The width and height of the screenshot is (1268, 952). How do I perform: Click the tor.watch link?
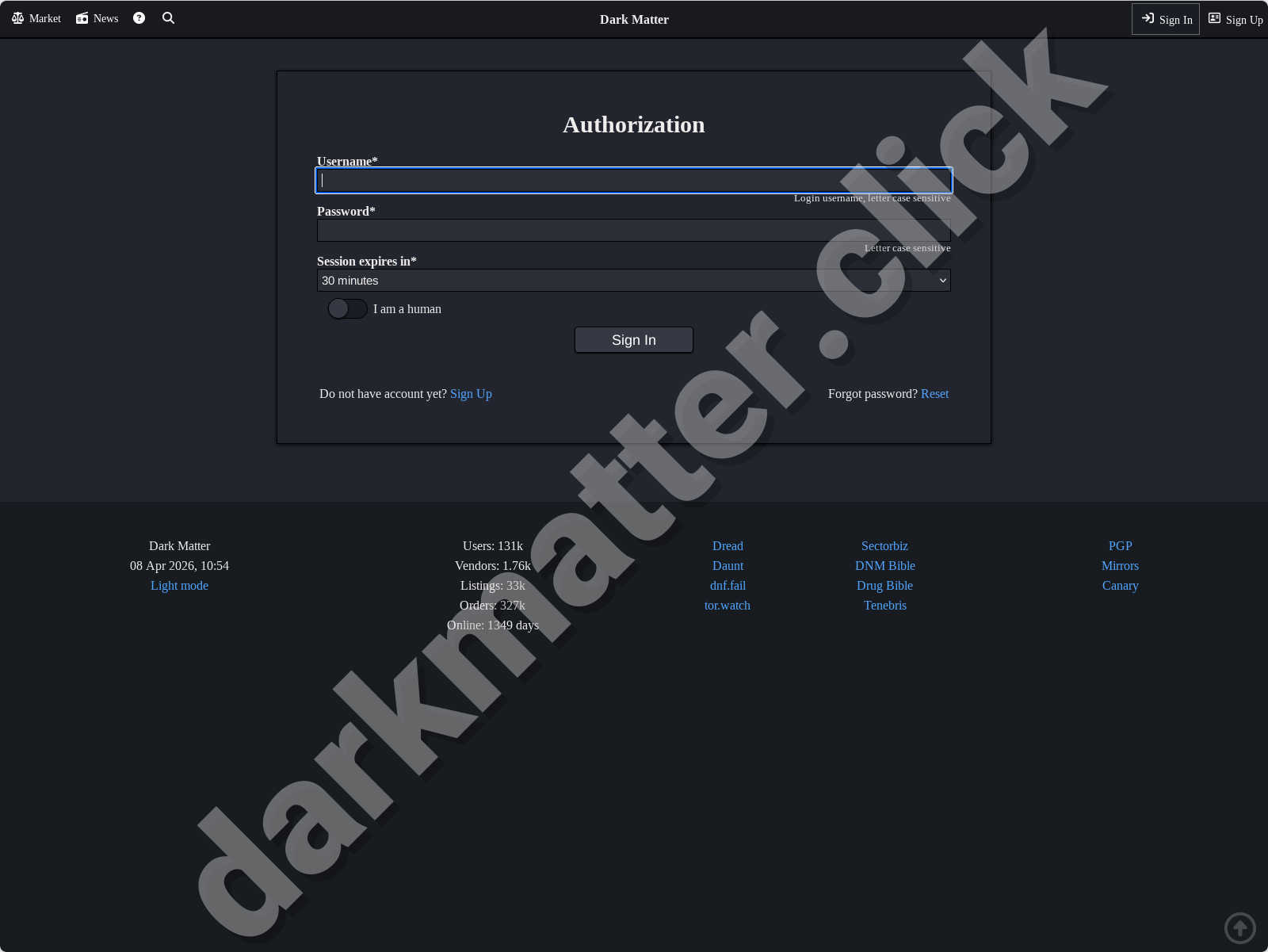727,605
